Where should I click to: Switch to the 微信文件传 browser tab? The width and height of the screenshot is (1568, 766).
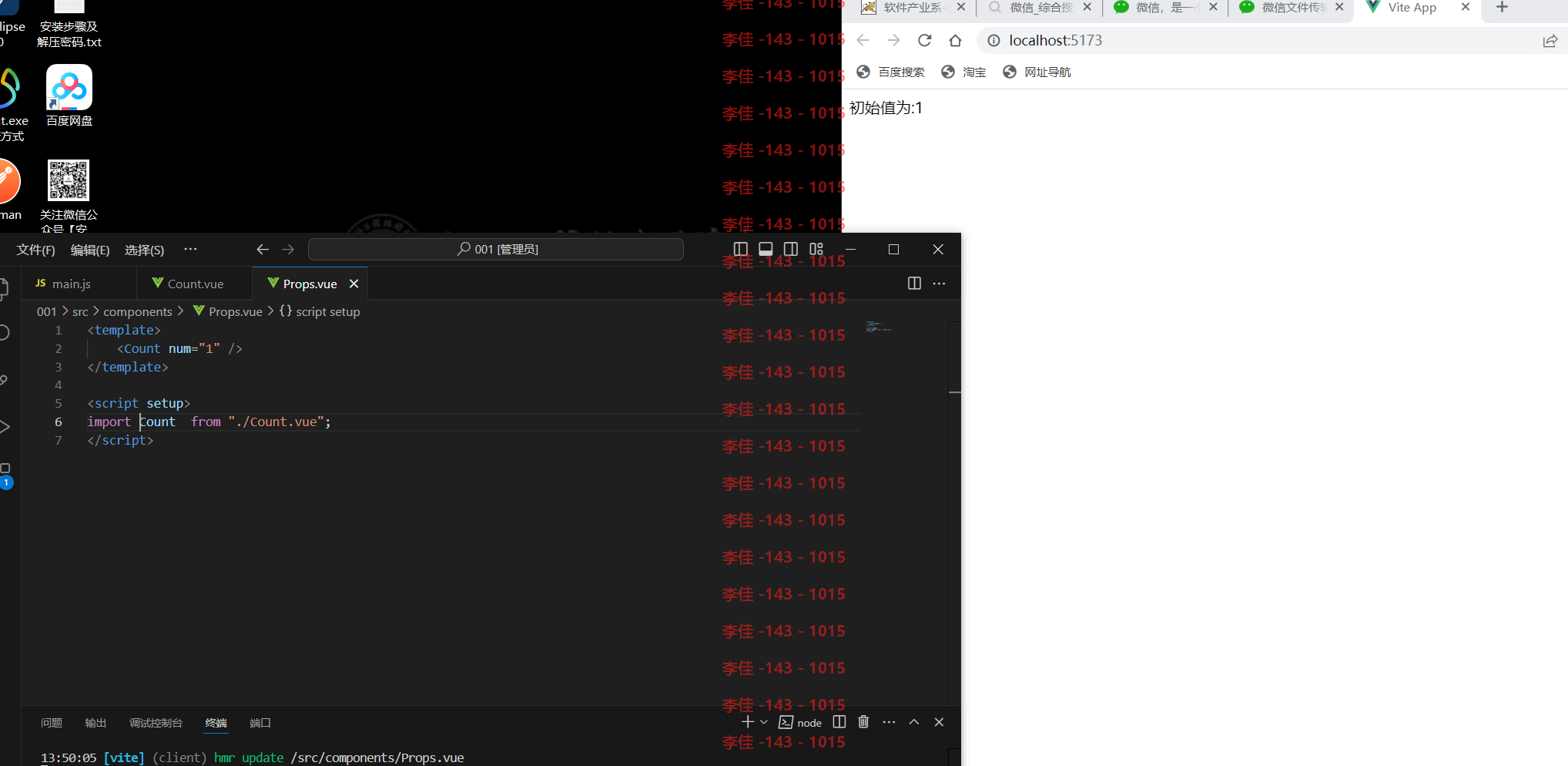tap(1292, 8)
